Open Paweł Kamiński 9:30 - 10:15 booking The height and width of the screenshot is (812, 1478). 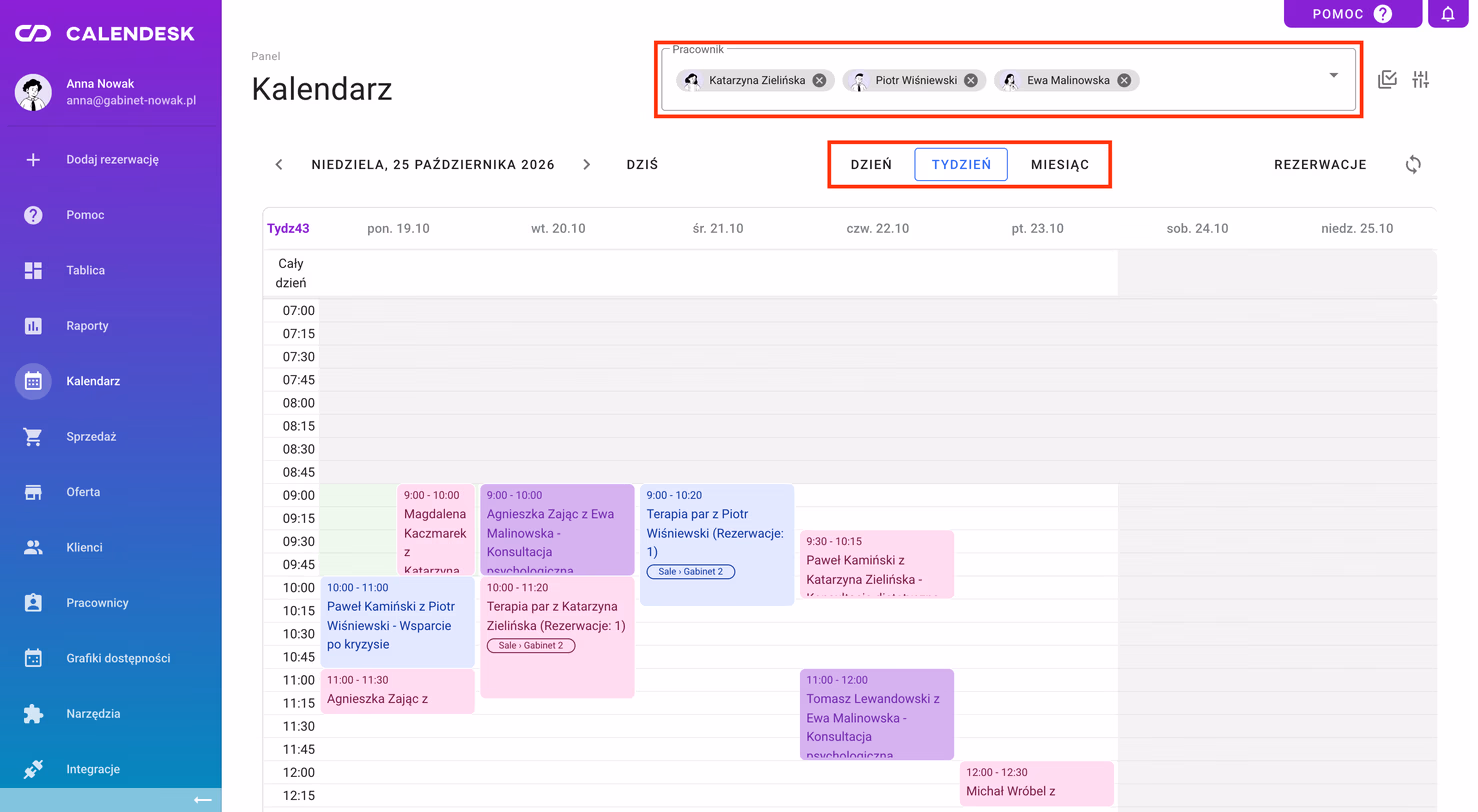[877, 564]
